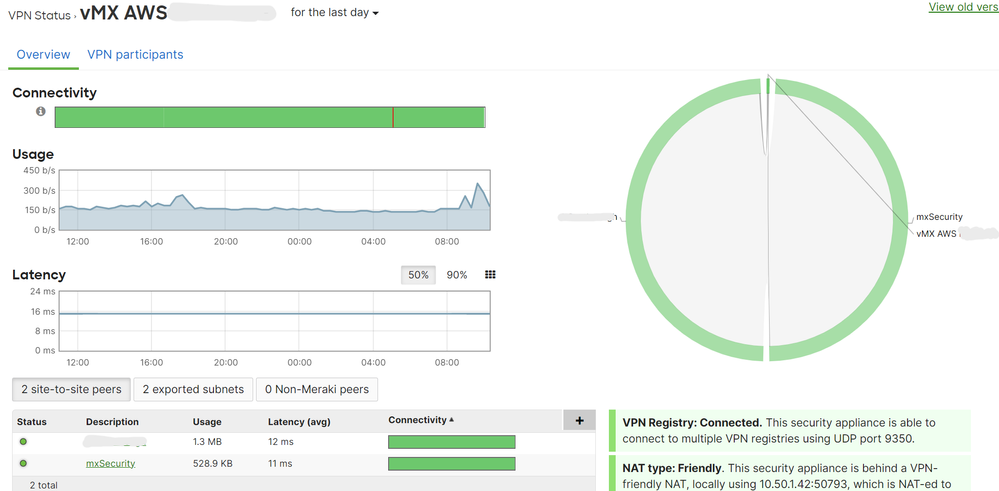Click the NAT type: Friendly status message
999x491 pixels.
point(790,473)
